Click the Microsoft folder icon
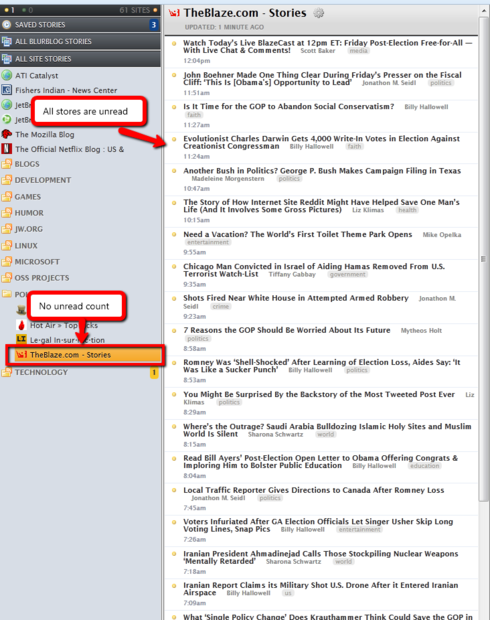The width and height of the screenshot is (490, 620). [x=7, y=261]
